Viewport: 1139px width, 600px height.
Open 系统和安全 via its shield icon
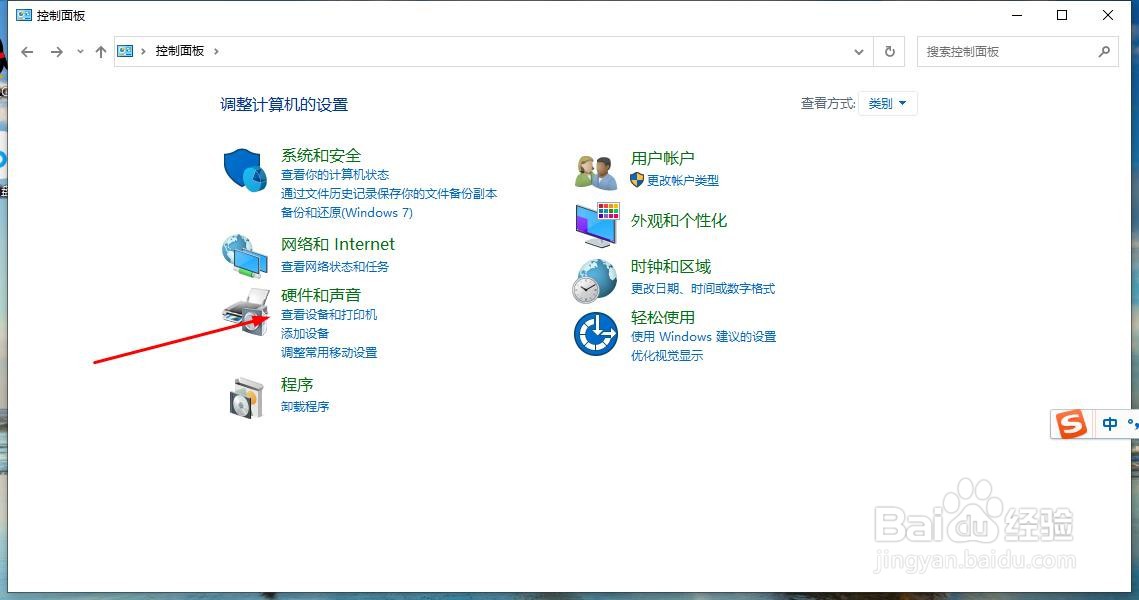[243, 170]
